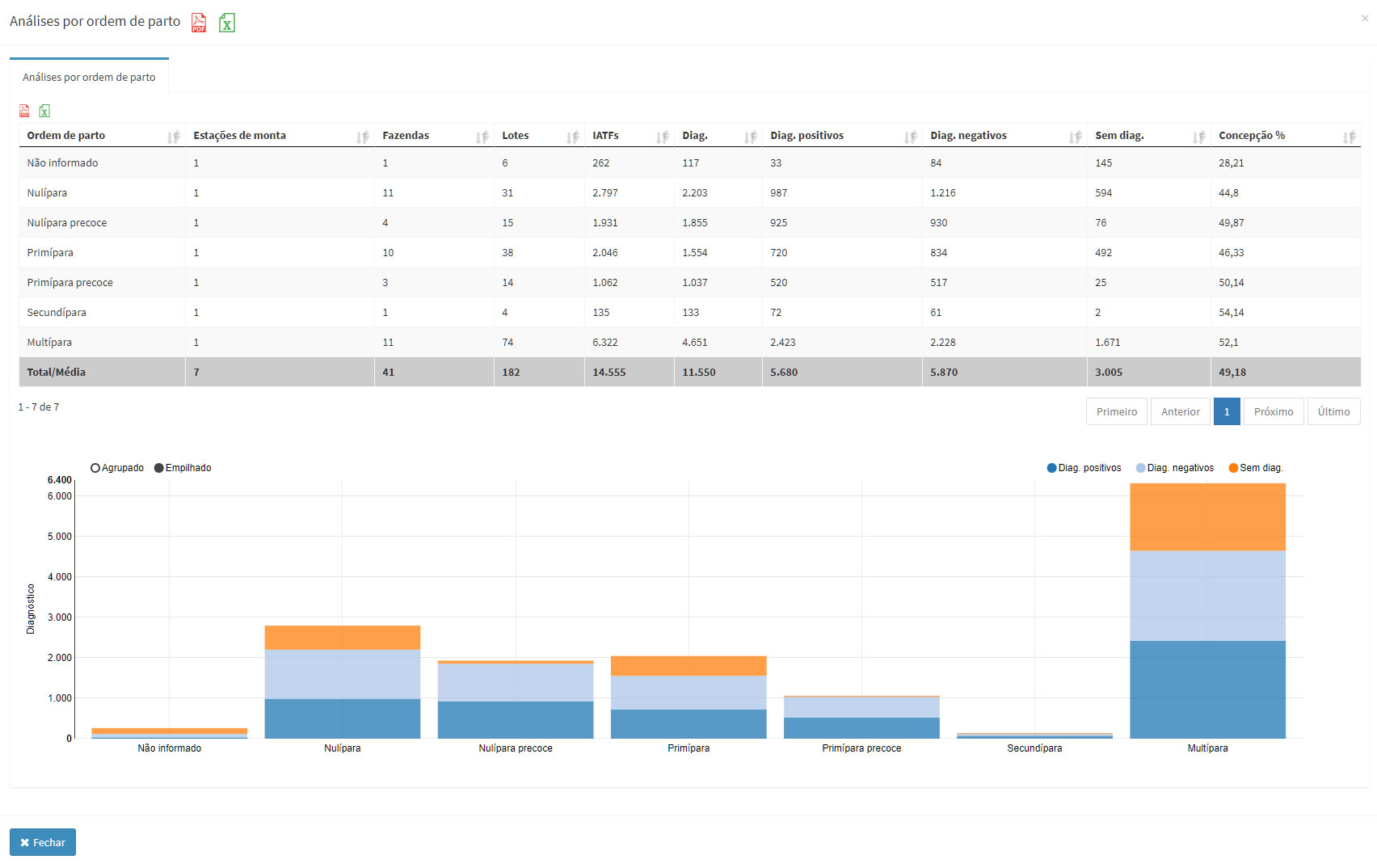The height and width of the screenshot is (868, 1377).
Task: Go to Último page
Action: [1333, 411]
